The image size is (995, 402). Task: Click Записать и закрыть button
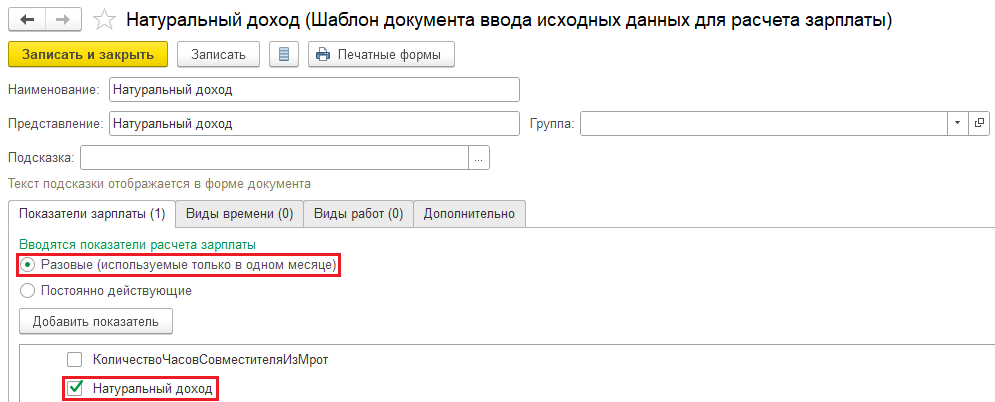click(88, 55)
